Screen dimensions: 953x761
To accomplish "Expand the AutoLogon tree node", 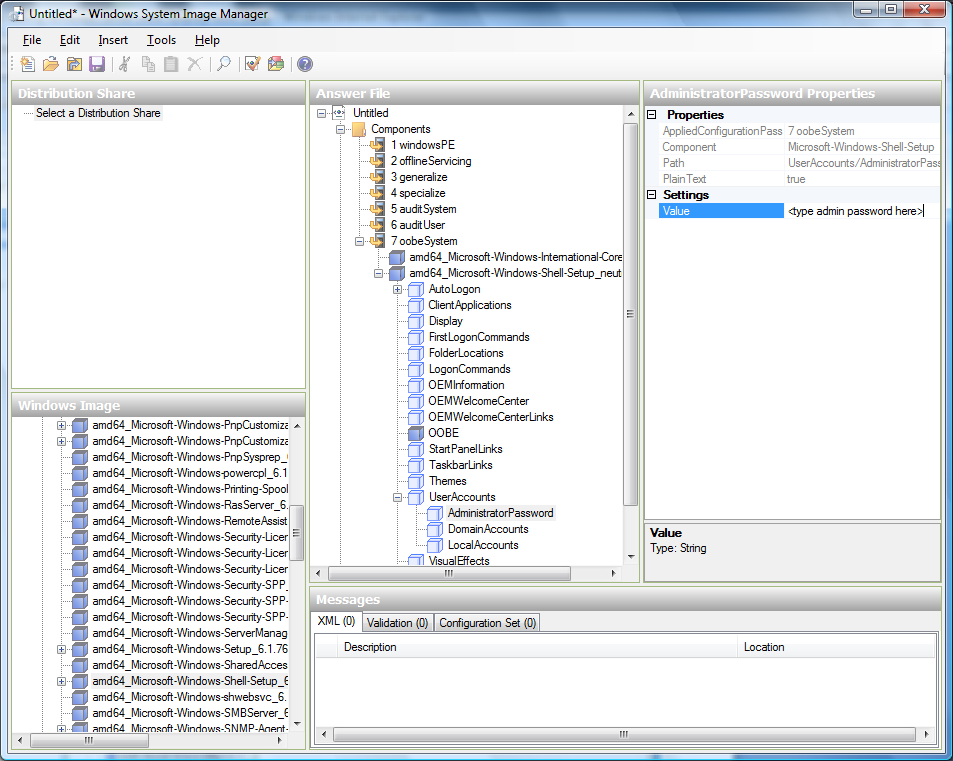I will (397, 289).
